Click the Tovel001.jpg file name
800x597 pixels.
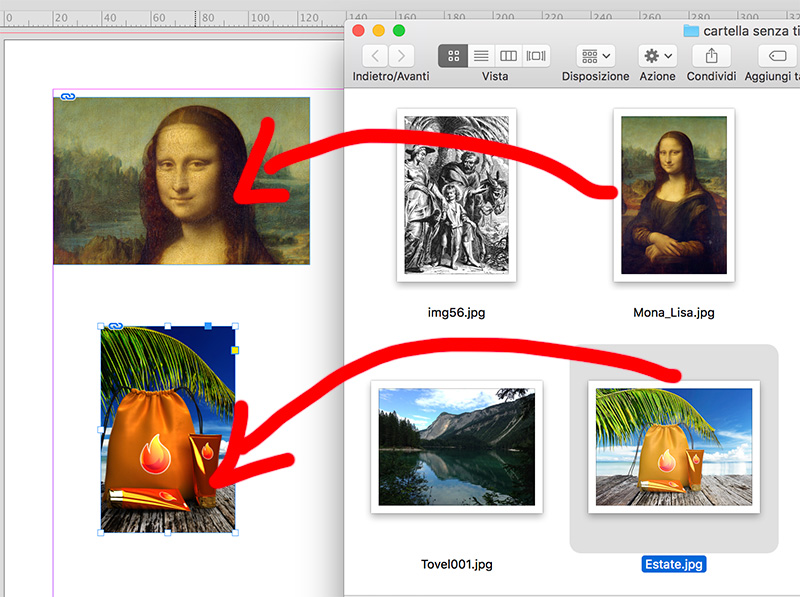[457, 564]
